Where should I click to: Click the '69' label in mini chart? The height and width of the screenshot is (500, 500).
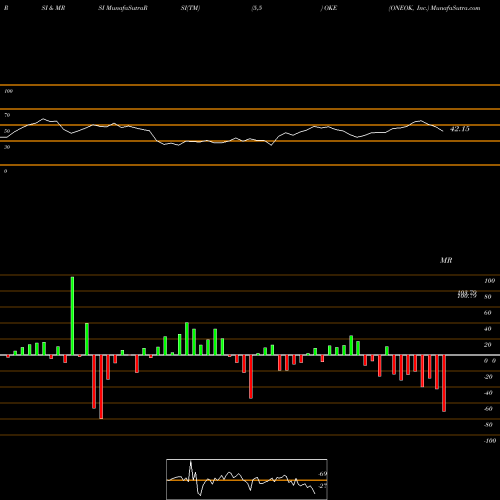[x=323, y=474]
